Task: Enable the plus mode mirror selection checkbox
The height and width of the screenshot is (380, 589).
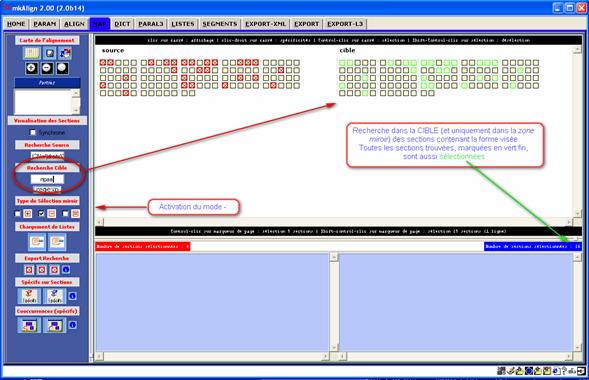Action: click(x=17, y=214)
